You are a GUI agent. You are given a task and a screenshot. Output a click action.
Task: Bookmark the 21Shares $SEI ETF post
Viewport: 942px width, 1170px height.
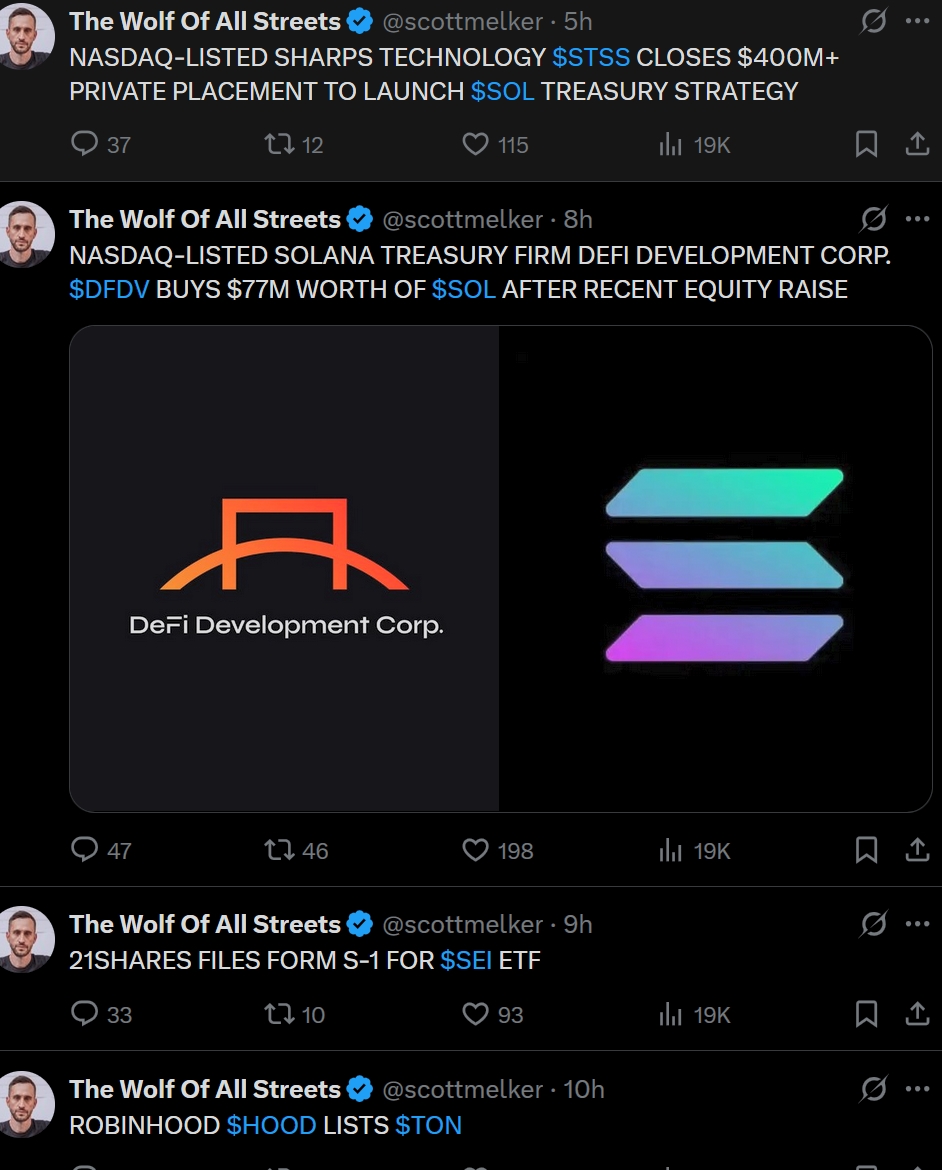click(867, 1015)
